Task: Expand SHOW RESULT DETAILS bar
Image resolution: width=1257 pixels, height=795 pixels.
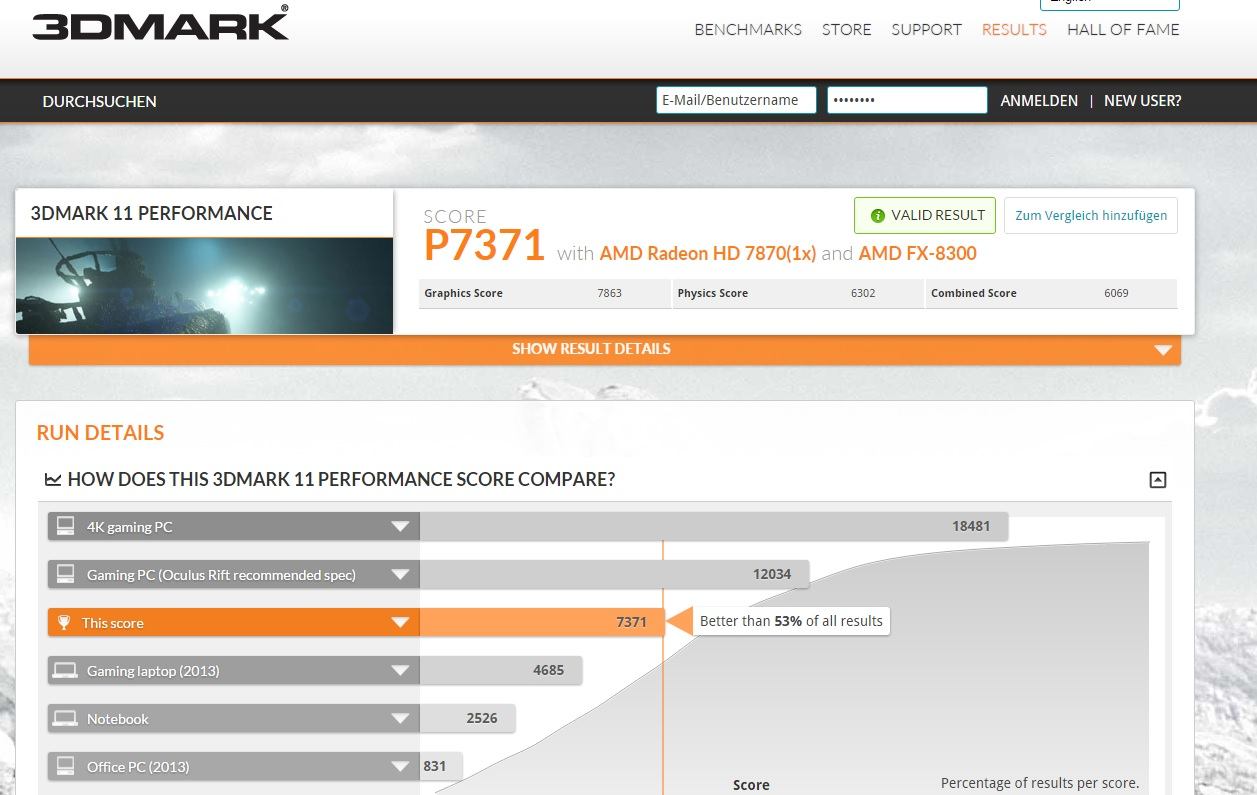Action: coord(605,349)
